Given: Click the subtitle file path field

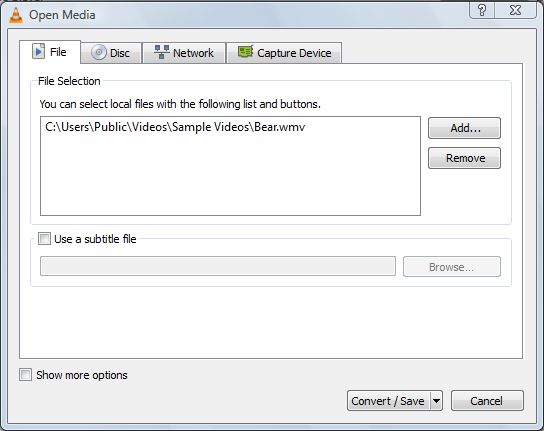Looking at the screenshot, I should (x=218, y=267).
